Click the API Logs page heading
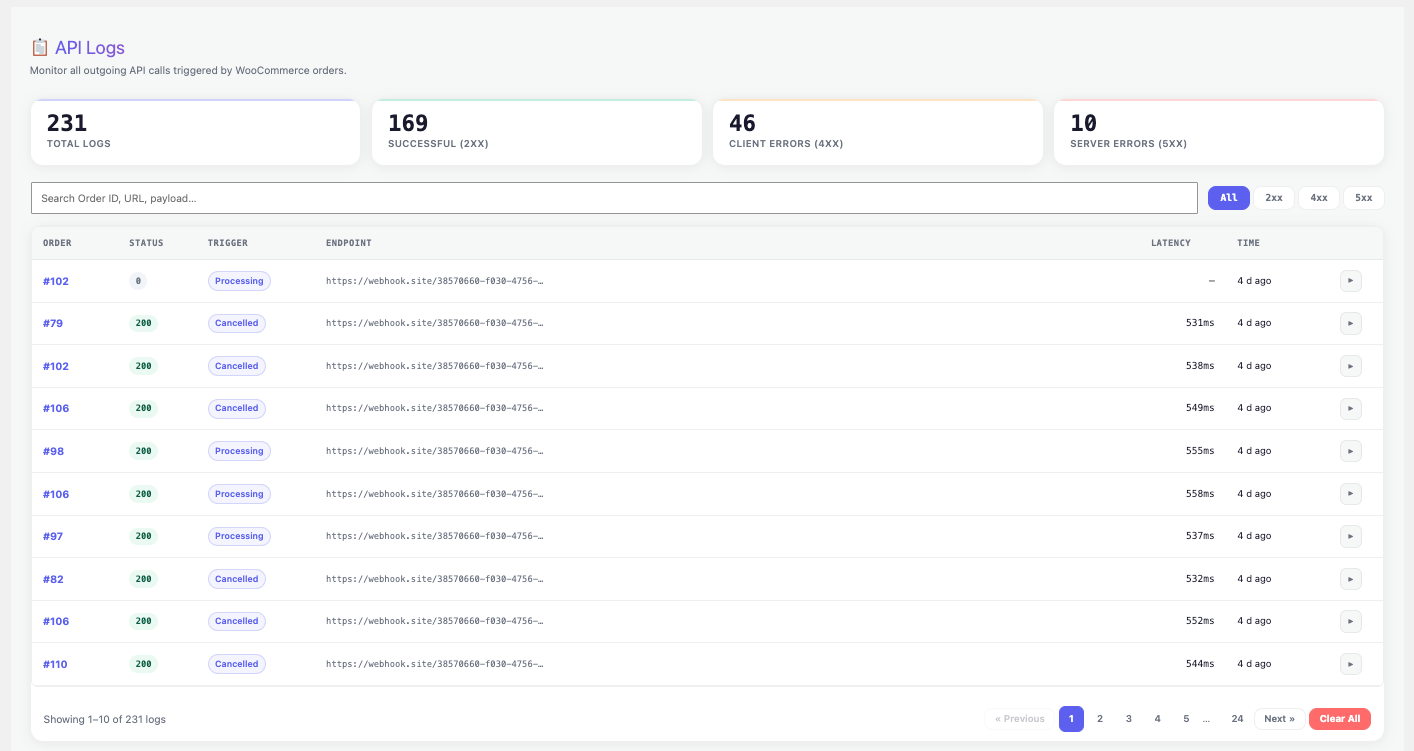 (x=90, y=47)
